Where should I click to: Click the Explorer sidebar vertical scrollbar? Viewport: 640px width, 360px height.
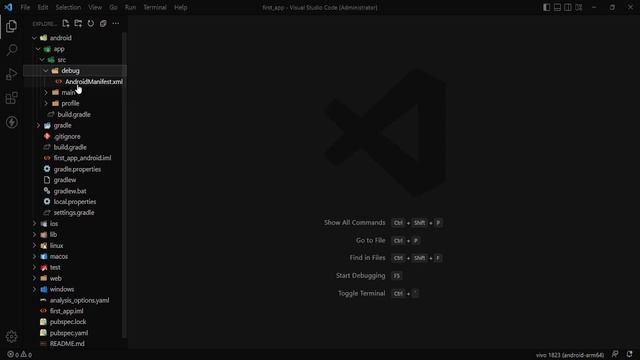tap(124, 184)
